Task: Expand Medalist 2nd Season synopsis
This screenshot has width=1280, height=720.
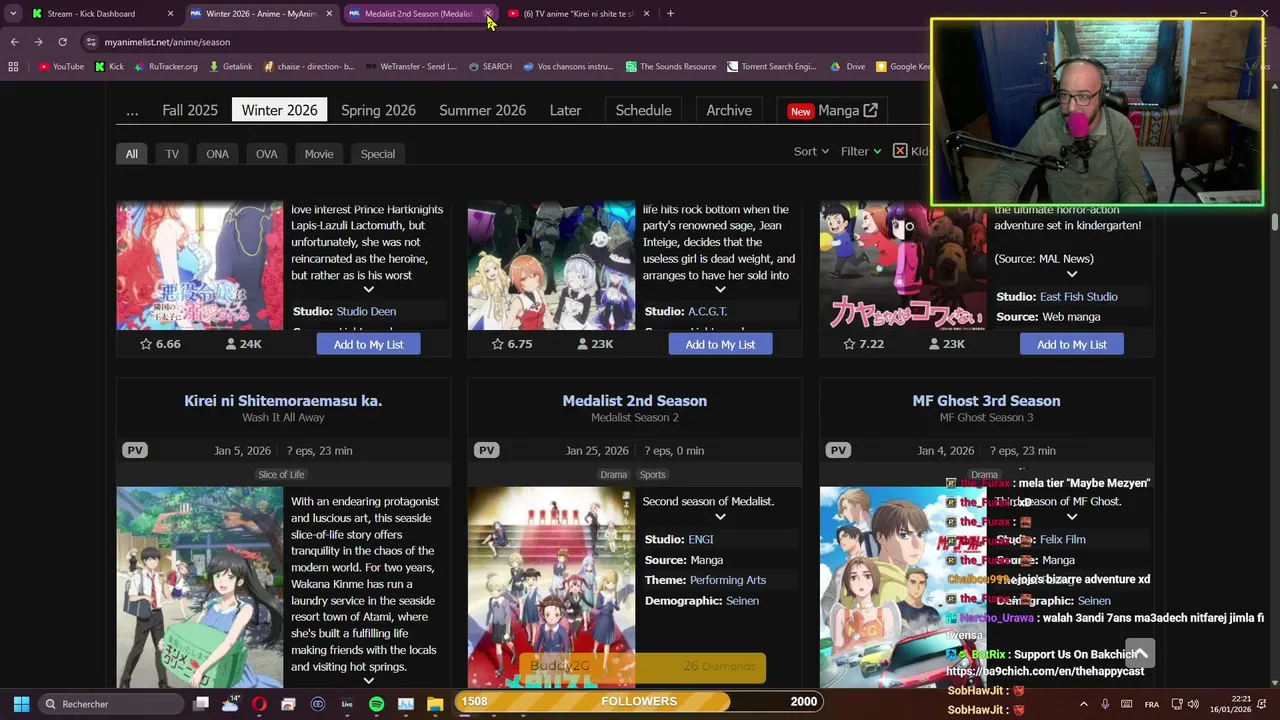Action: click(720, 517)
